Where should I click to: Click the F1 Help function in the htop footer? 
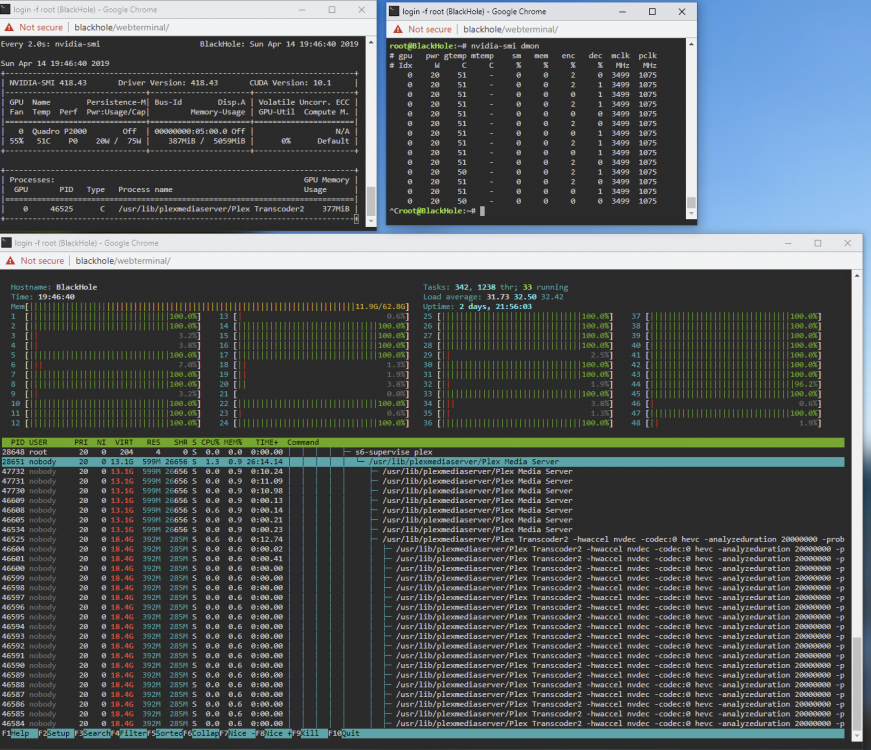click(x=15, y=733)
